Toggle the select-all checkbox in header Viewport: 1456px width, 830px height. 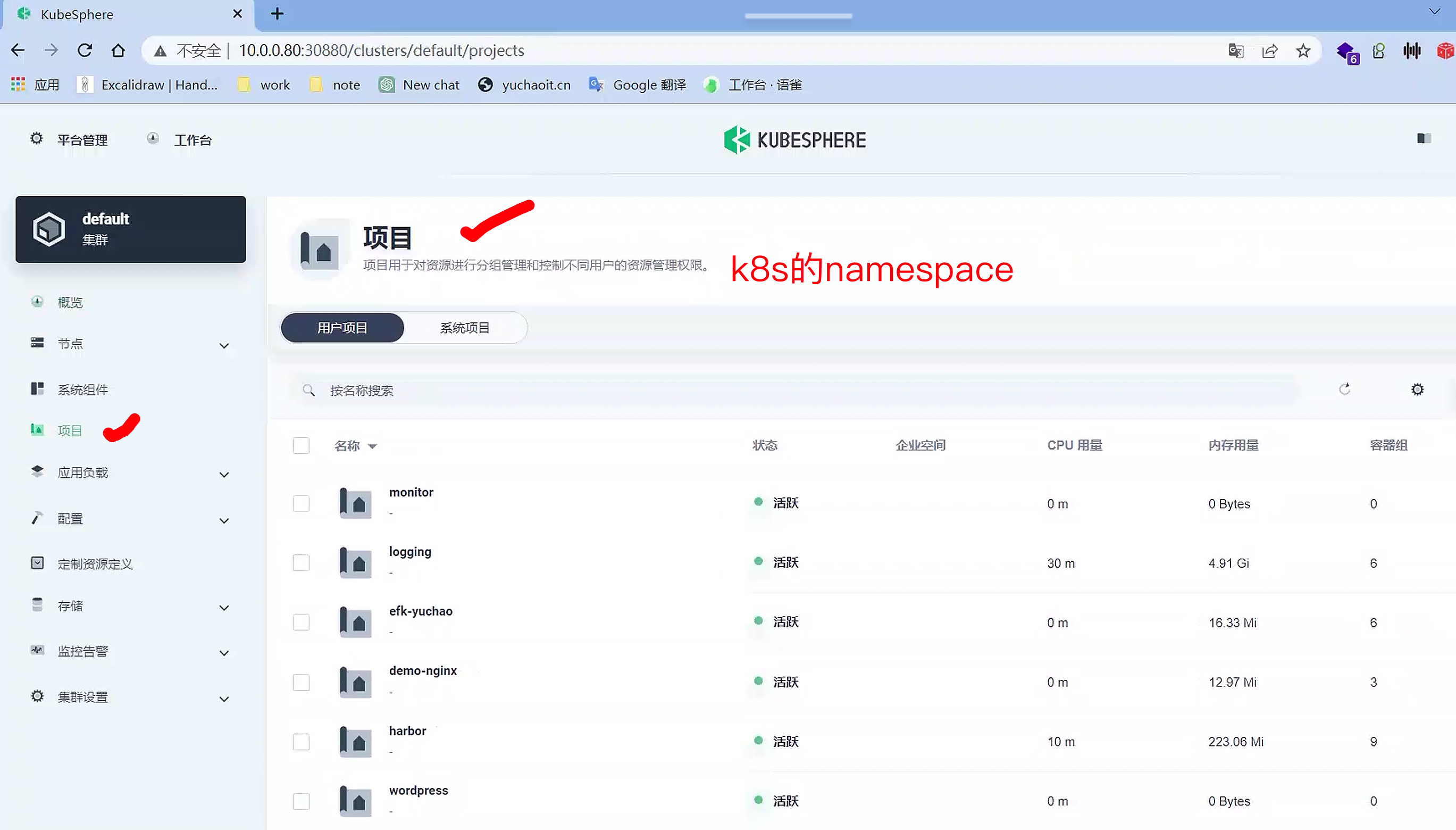(302, 445)
